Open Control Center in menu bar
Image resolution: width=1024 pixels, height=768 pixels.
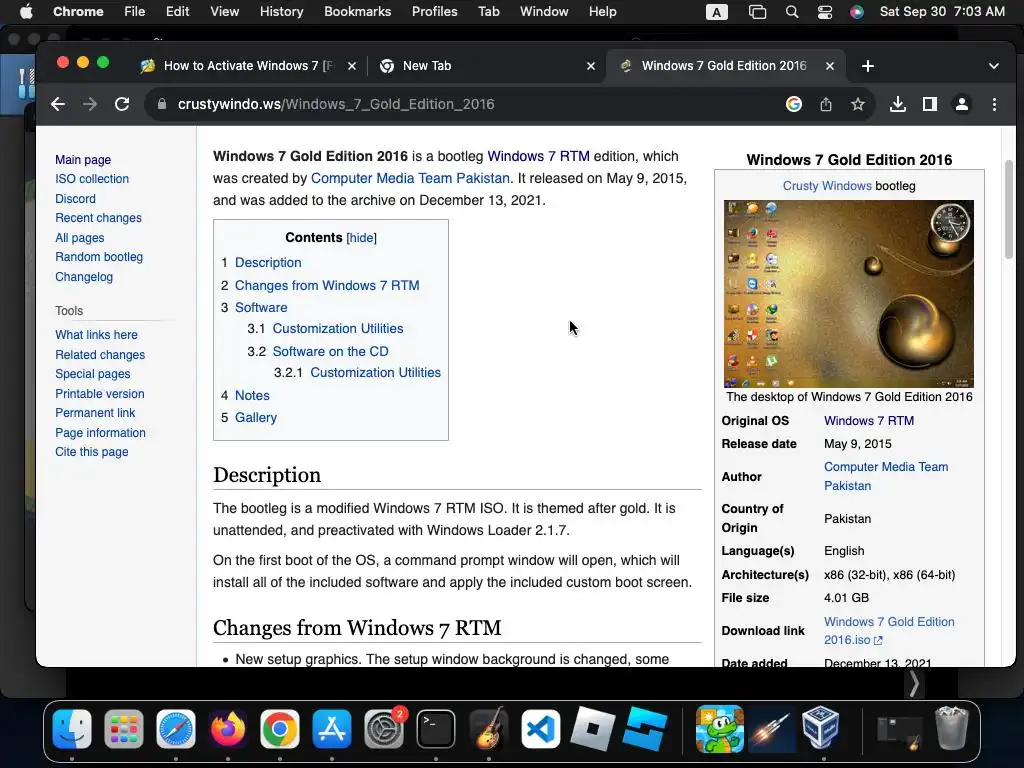tap(825, 12)
